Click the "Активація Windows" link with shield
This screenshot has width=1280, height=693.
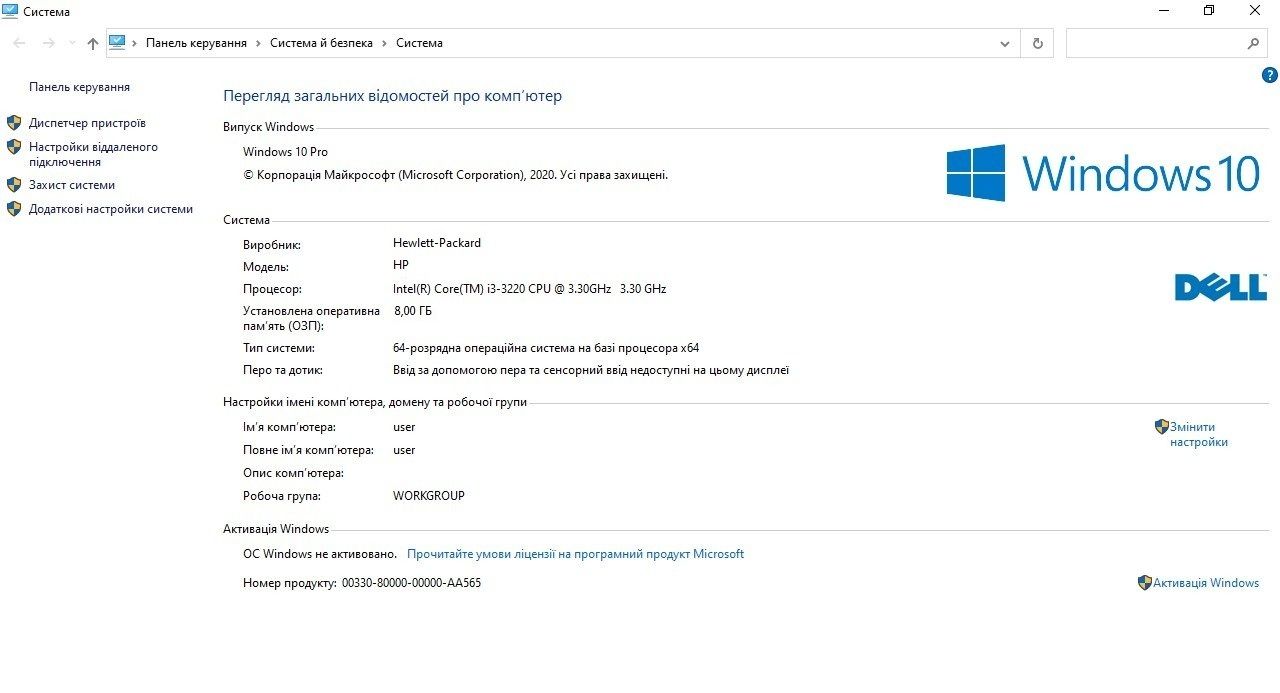(x=1206, y=583)
